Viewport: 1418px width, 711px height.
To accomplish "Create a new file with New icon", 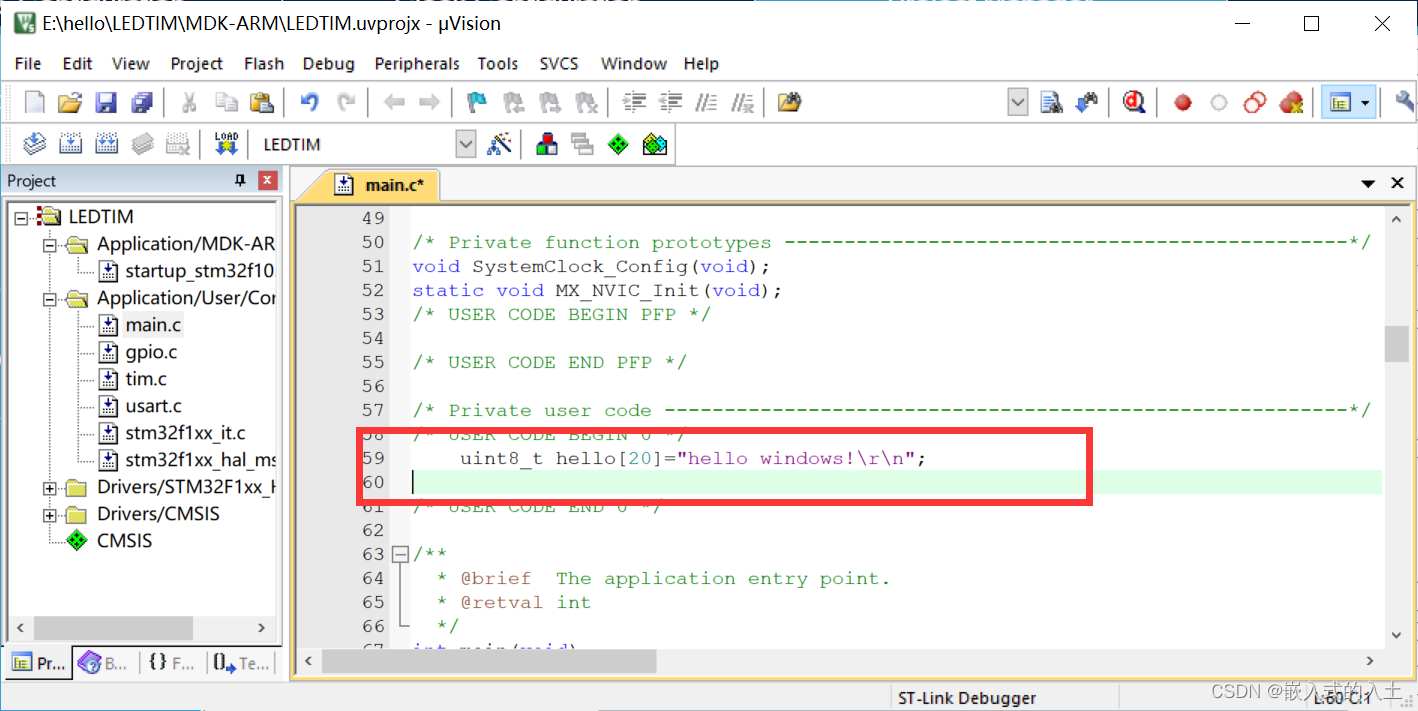I will (x=35, y=102).
